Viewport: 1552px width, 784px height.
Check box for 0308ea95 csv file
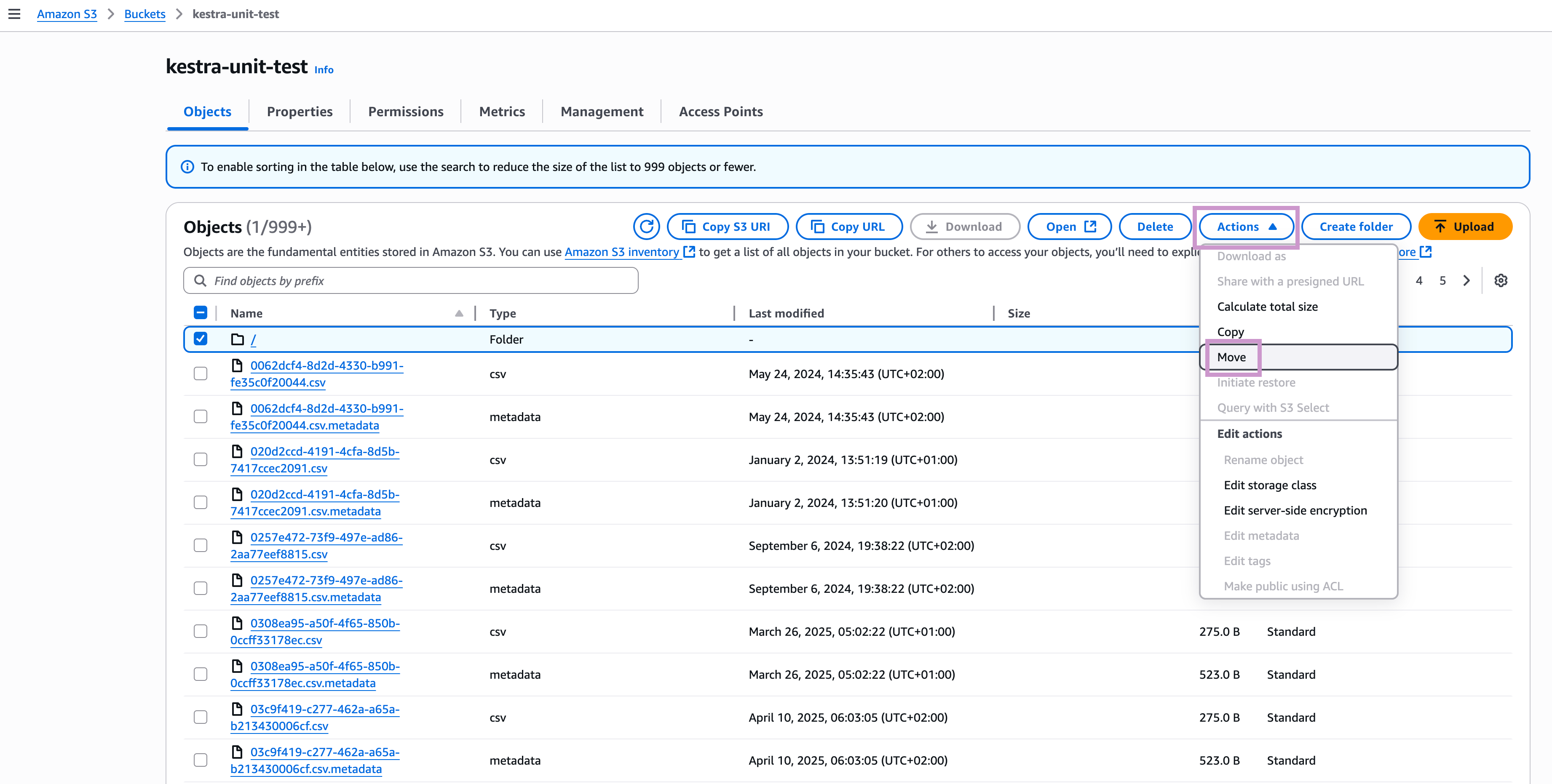(201, 631)
